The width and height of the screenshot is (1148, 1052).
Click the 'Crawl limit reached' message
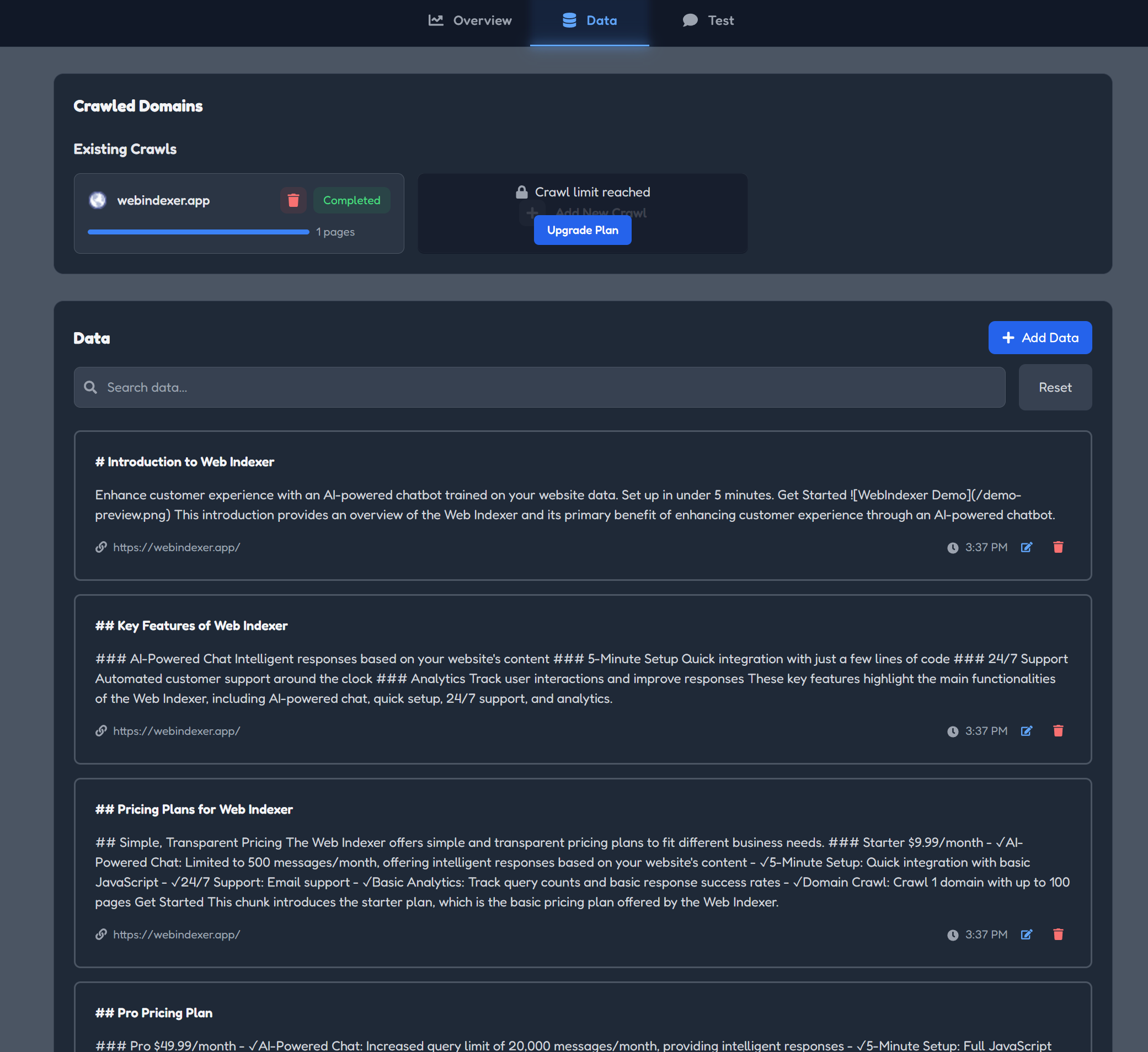592,192
